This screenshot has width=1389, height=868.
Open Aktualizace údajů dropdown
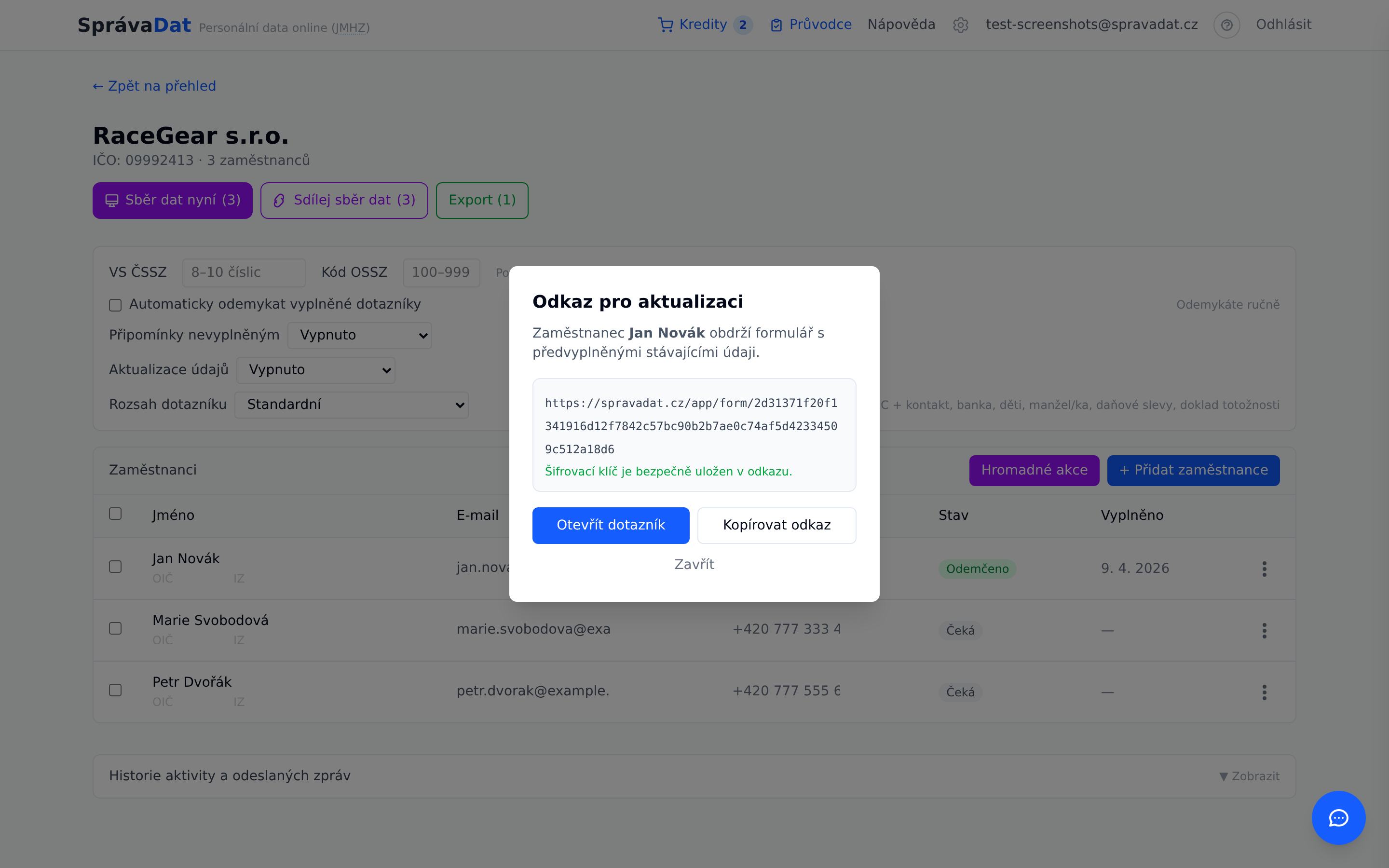(x=316, y=370)
